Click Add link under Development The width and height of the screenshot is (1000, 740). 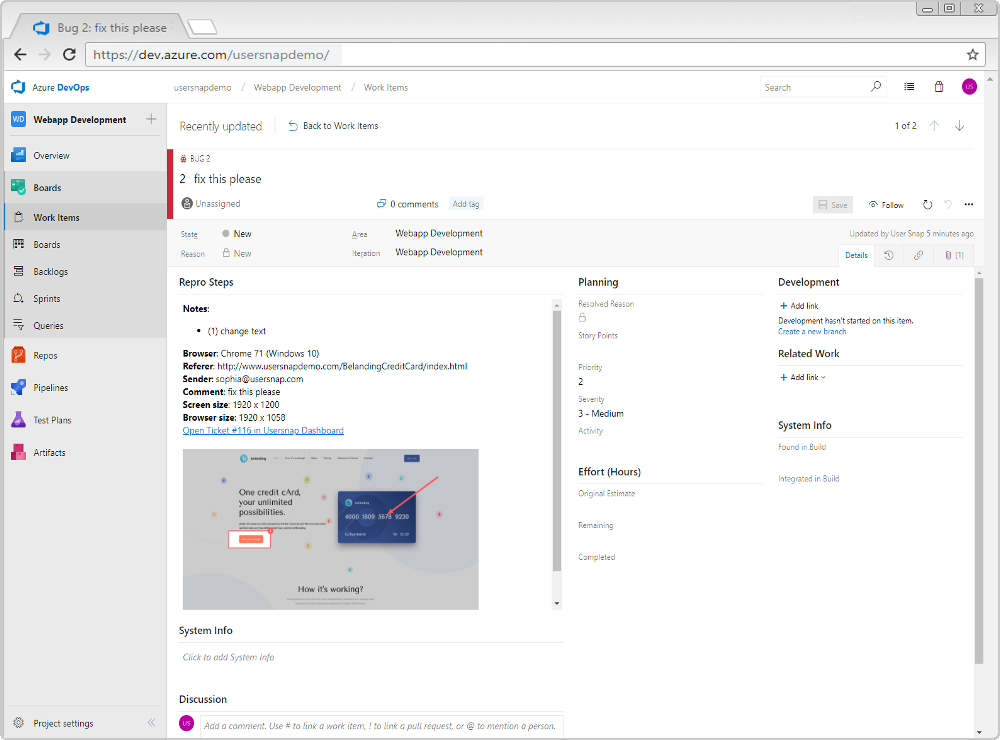799,306
